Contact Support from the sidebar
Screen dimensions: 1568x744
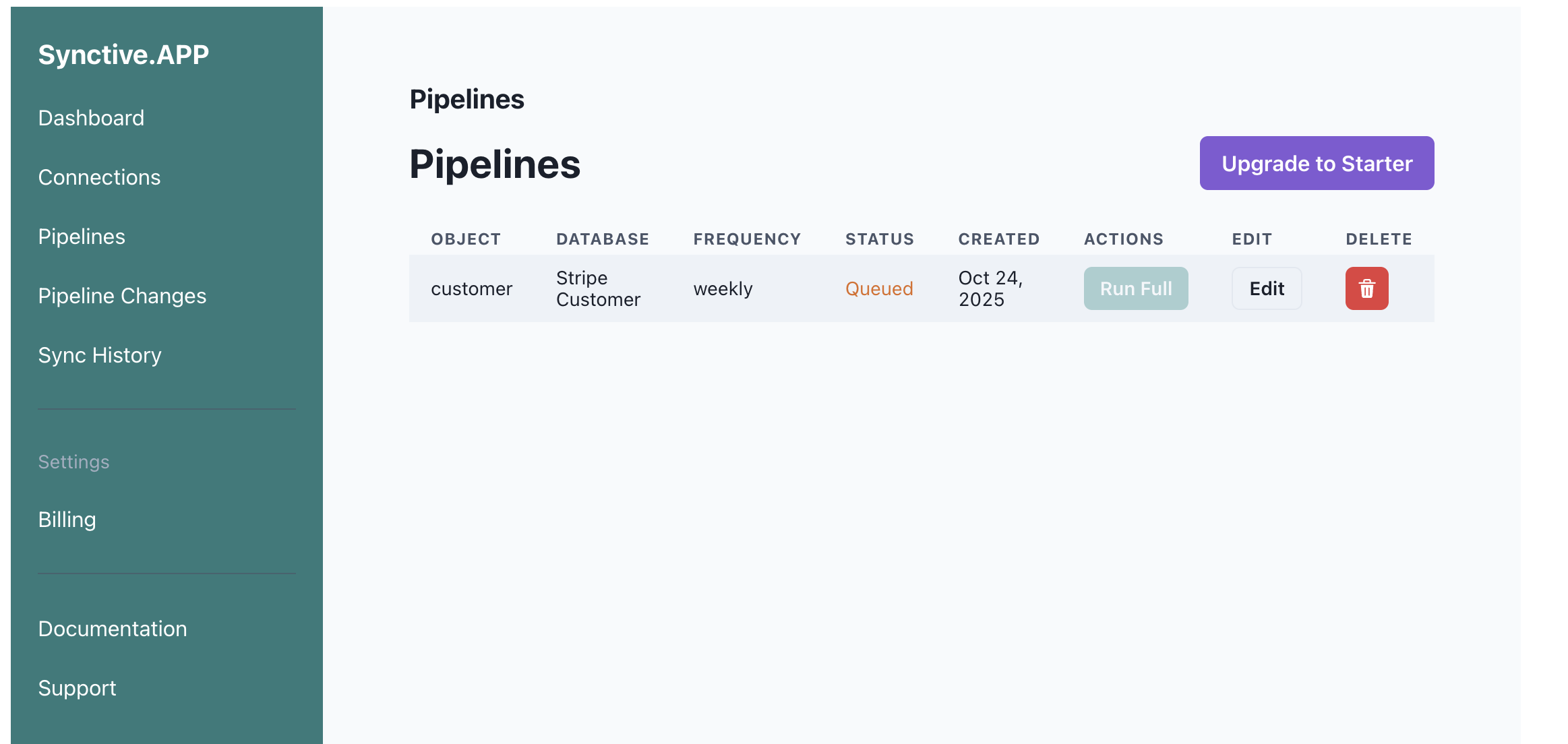point(77,687)
